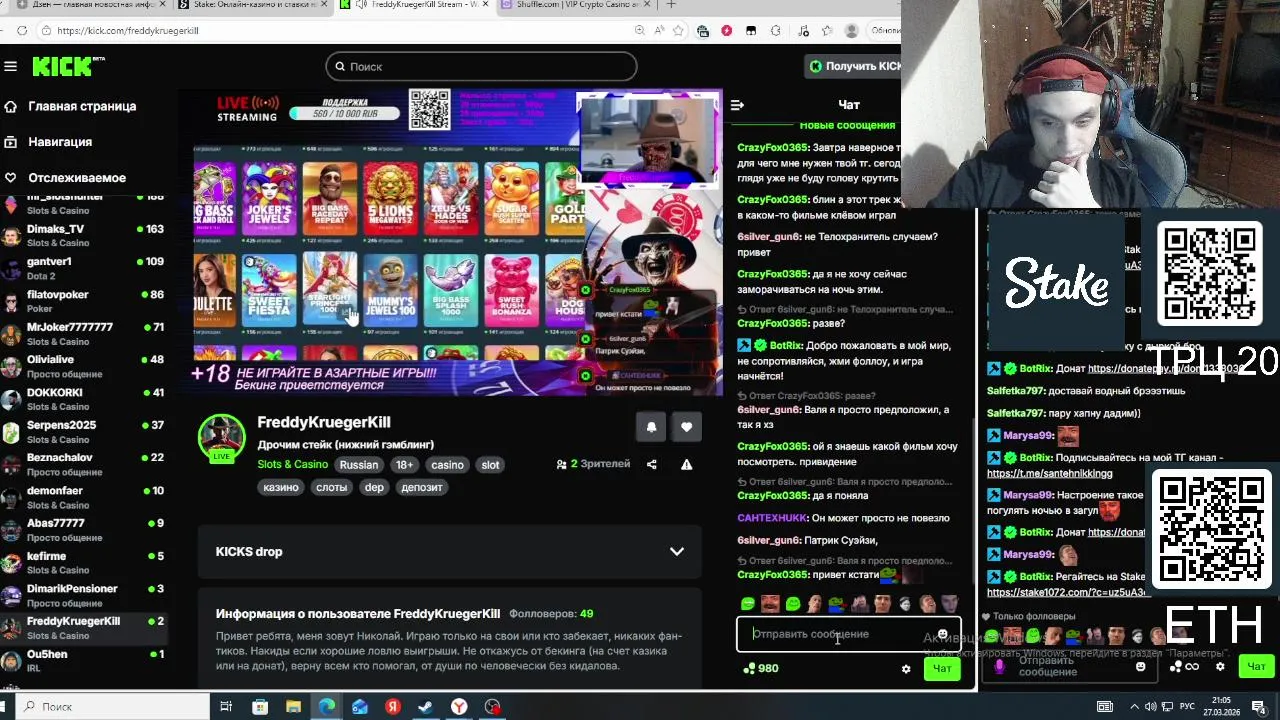The height and width of the screenshot is (720, 1280).
Task: Open the stake1072.com link in overlay chat
Action: tap(1066, 592)
